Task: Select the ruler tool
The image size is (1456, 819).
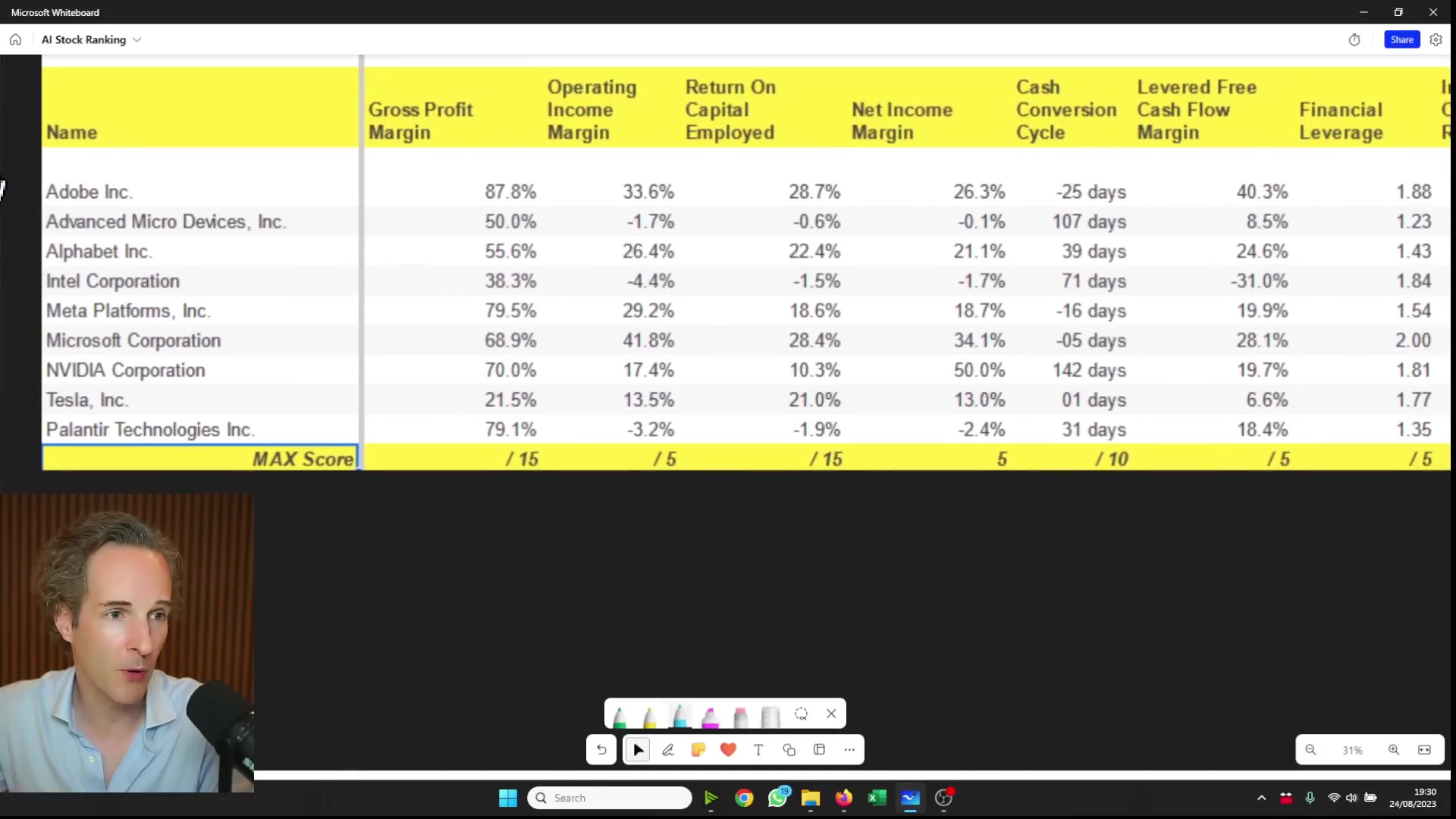Action: tap(770, 716)
